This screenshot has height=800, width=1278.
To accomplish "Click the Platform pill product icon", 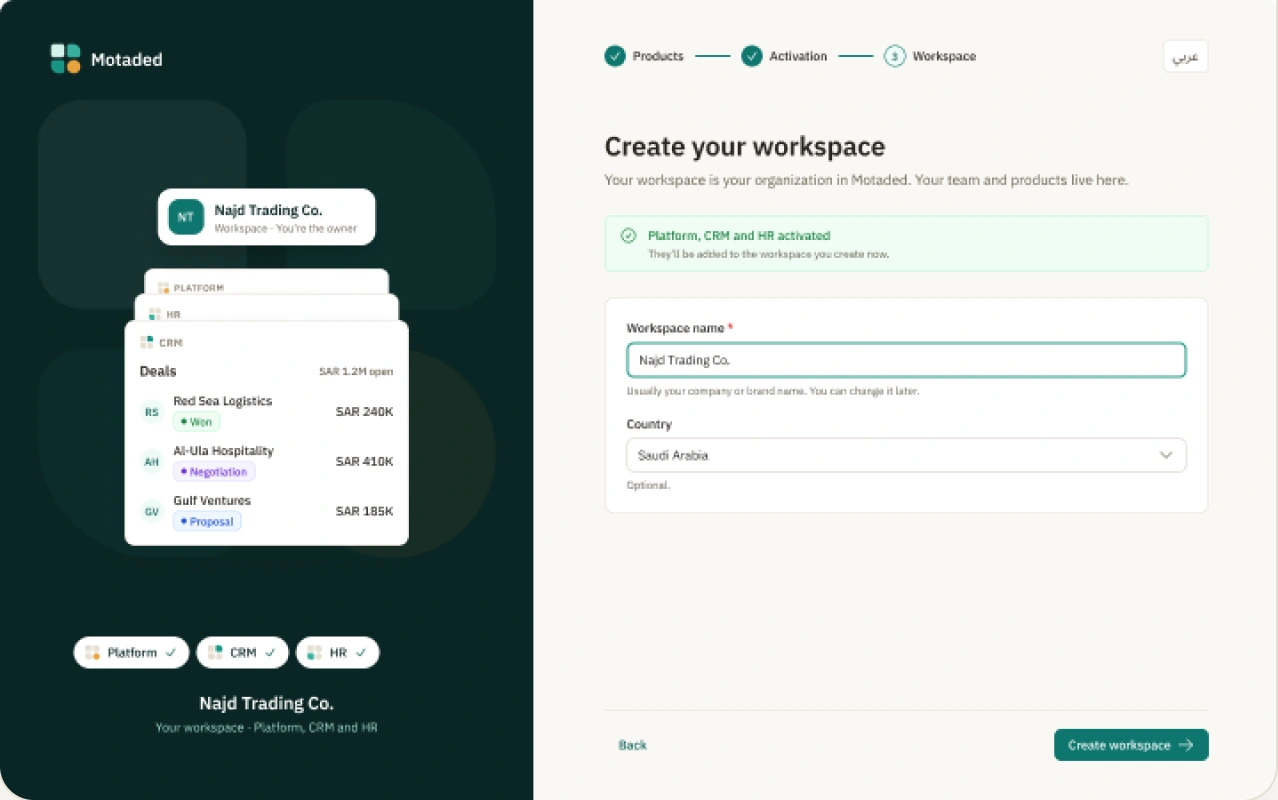I will click(93, 652).
